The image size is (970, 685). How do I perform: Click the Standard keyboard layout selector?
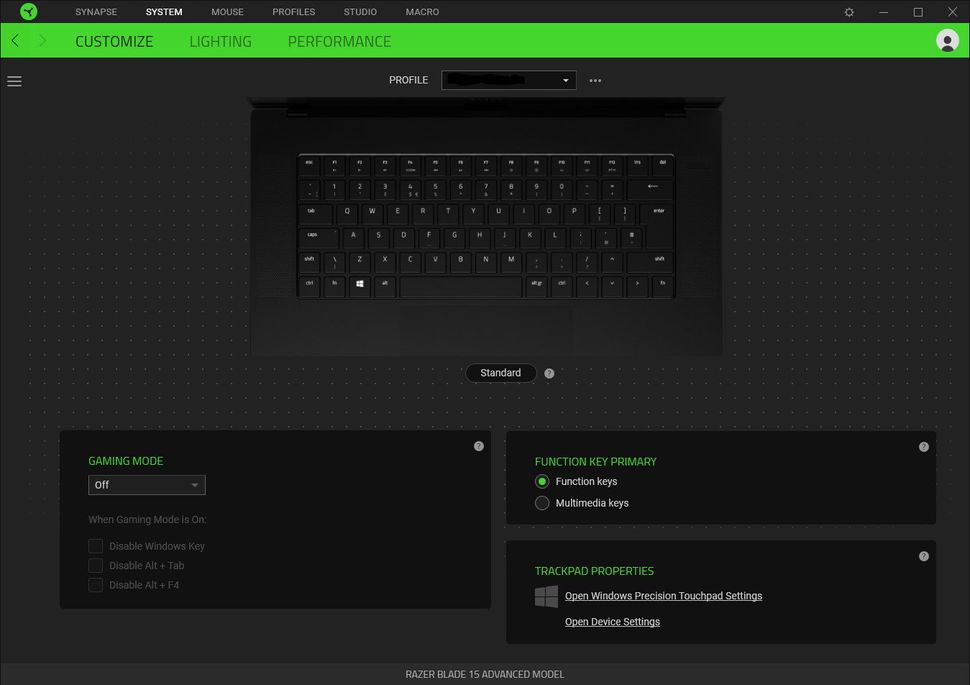500,372
